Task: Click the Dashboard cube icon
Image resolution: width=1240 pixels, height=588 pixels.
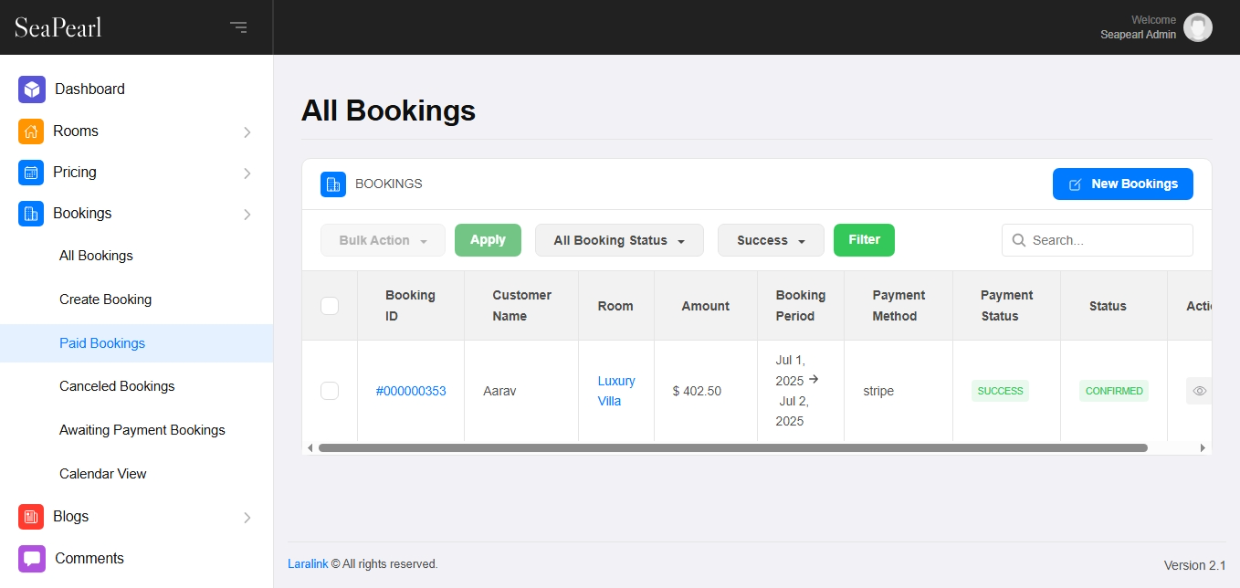Action: point(32,89)
